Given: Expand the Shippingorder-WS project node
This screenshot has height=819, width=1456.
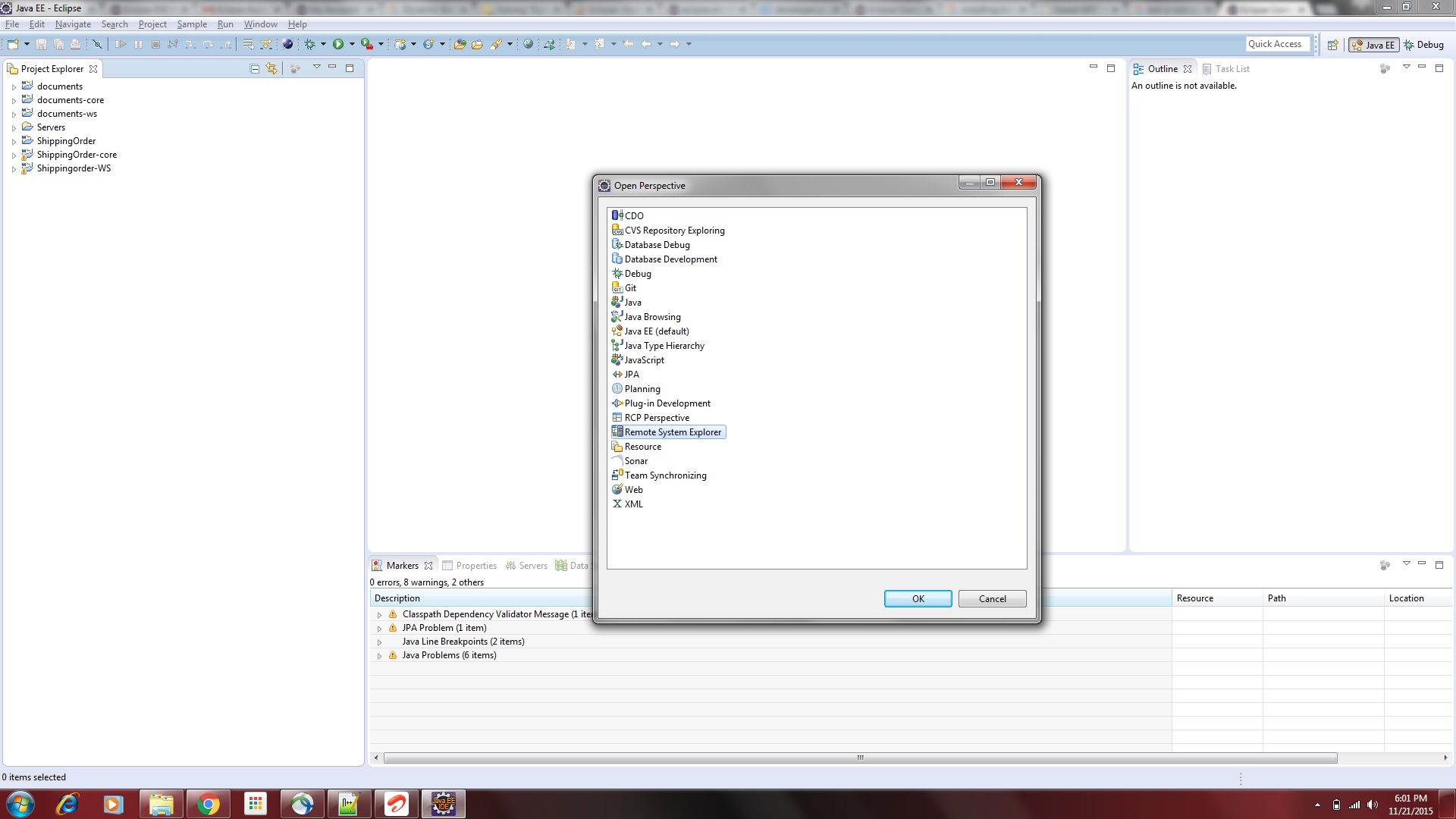Looking at the screenshot, I should [x=14, y=169].
